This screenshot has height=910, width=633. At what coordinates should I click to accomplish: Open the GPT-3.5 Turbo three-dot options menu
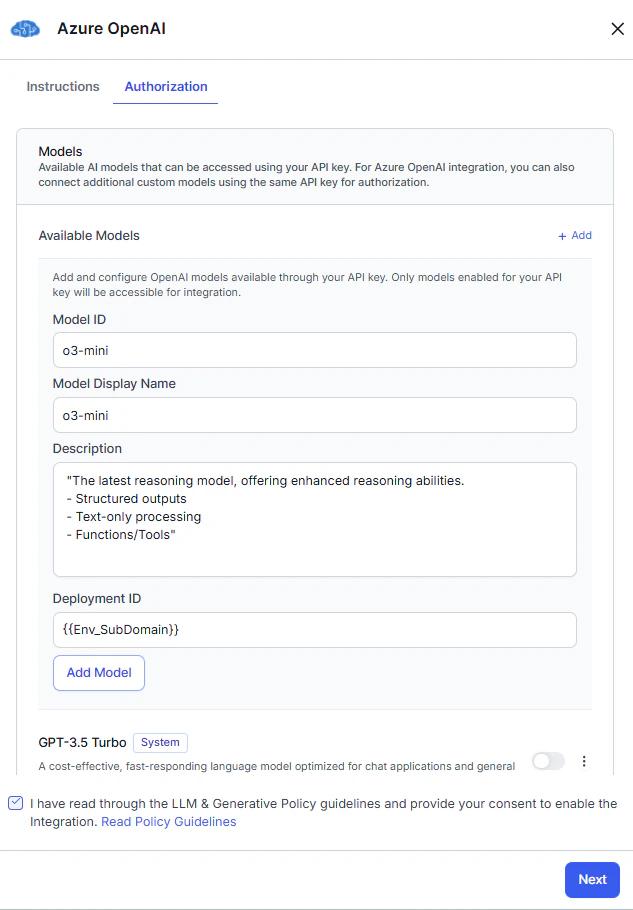click(584, 761)
